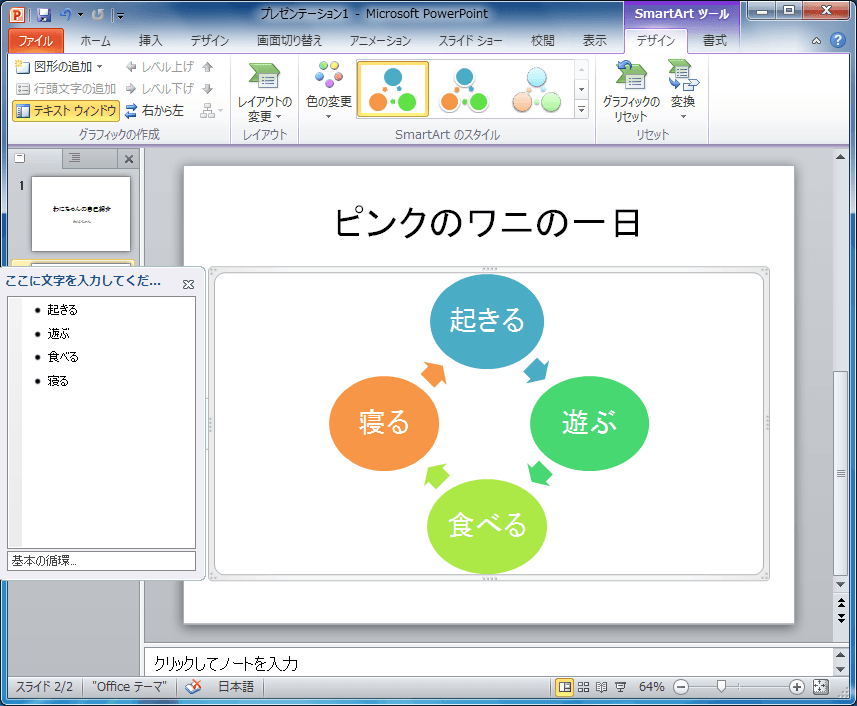Image resolution: width=857 pixels, height=706 pixels.
Task: Toggle the テキスト ウィンドウ button
Action: click(66, 111)
